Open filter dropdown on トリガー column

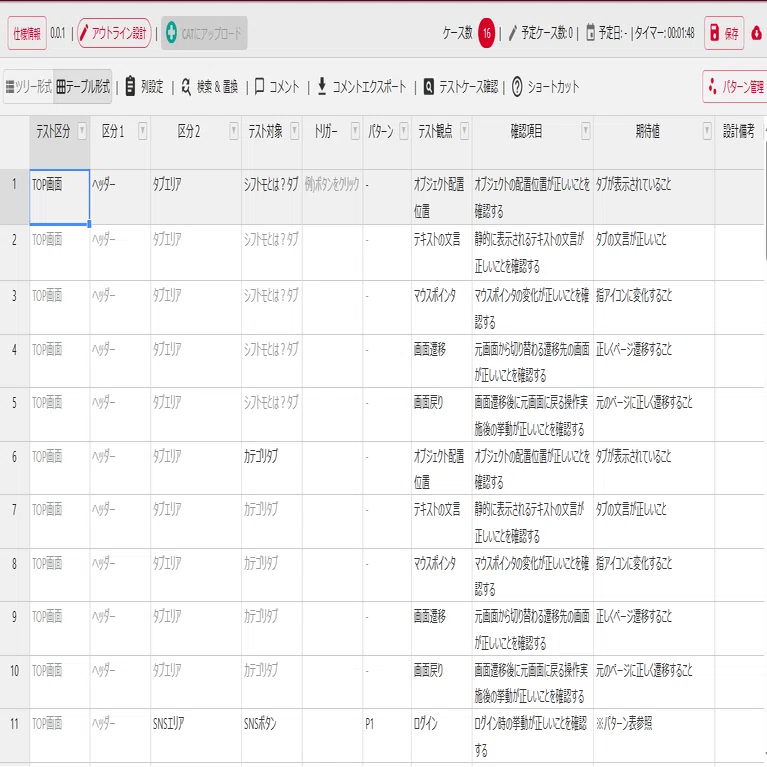tap(355, 131)
